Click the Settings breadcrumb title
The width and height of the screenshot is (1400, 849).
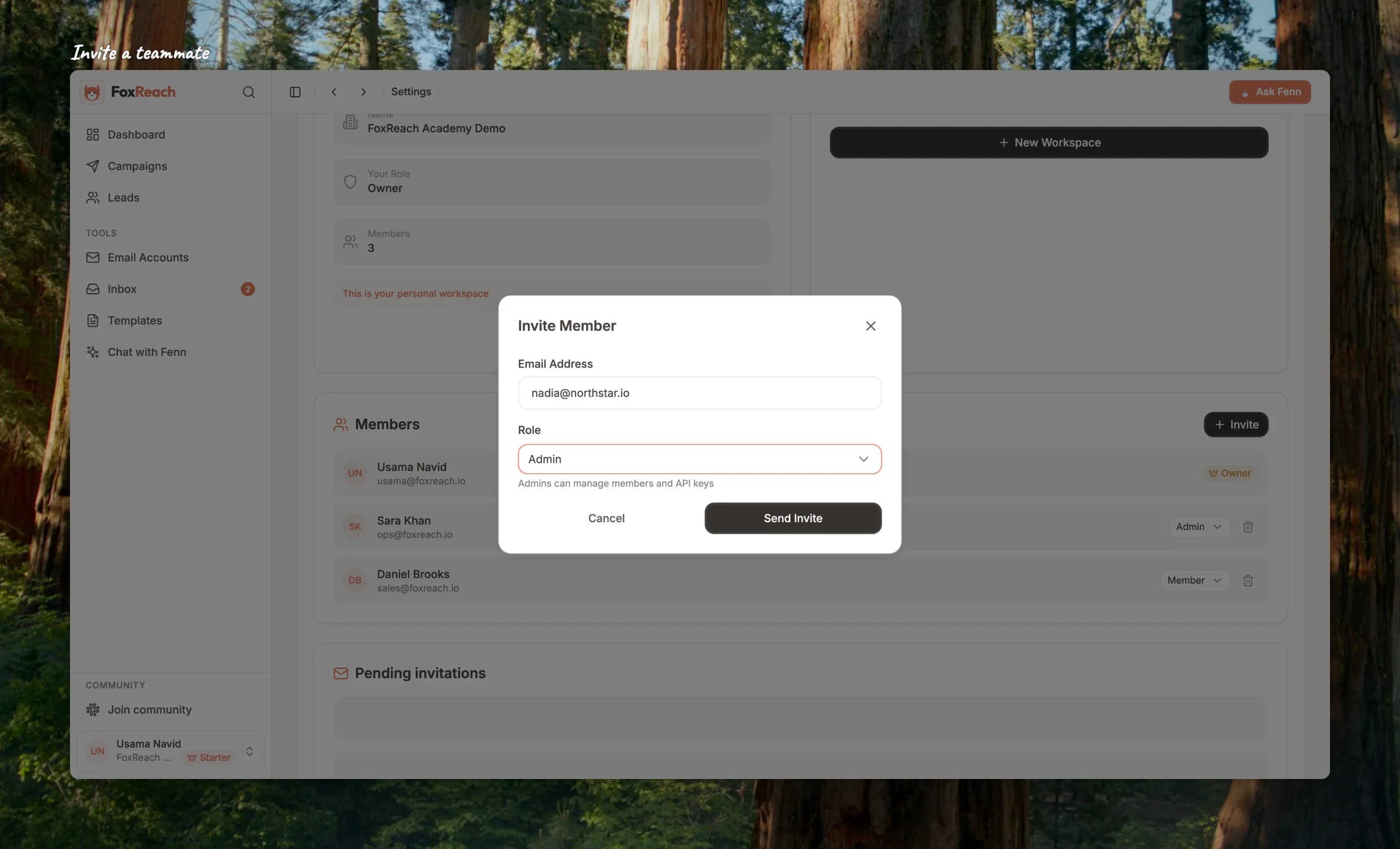click(x=411, y=92)
